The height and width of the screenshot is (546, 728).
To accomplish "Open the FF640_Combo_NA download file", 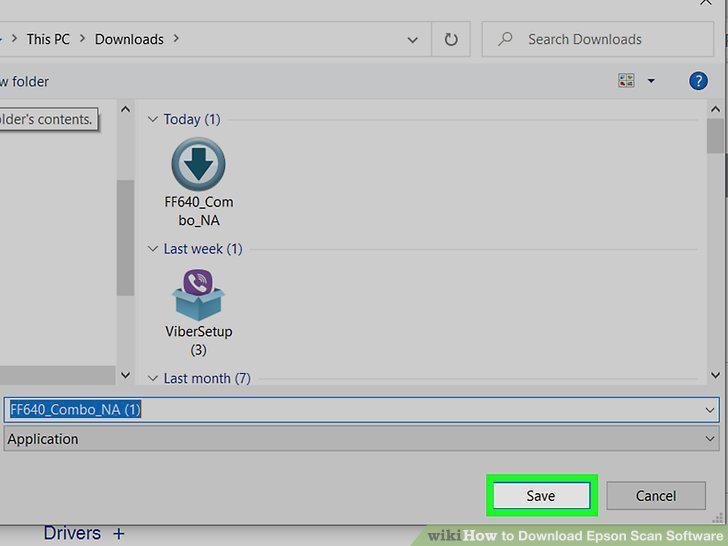I will click(199, 182).
